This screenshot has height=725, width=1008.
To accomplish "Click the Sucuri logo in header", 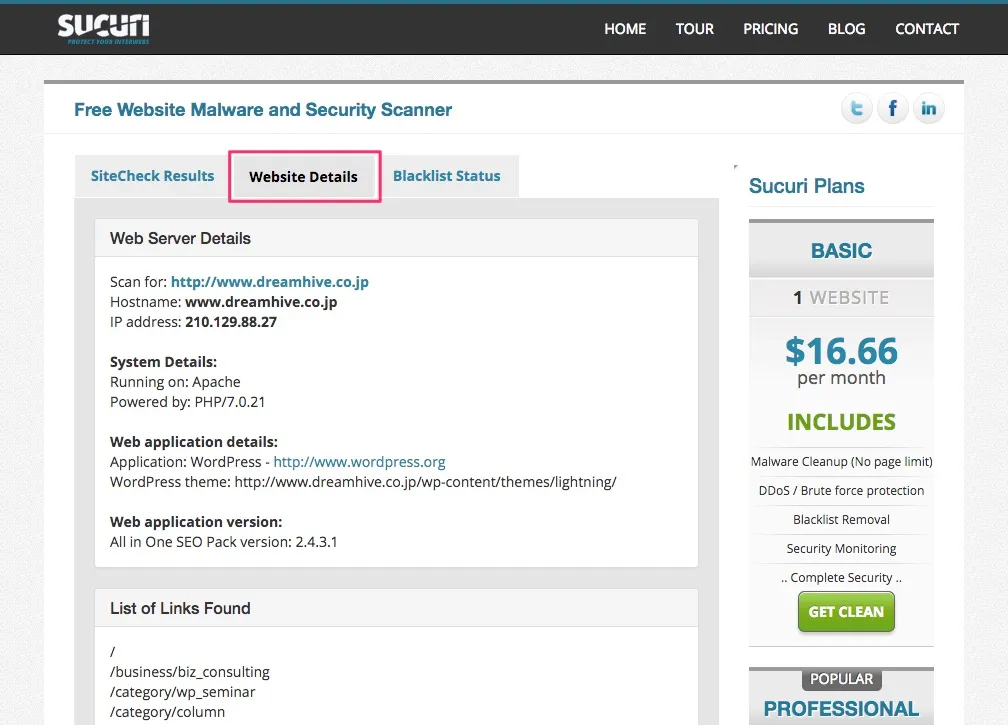I will coord(103,29).
